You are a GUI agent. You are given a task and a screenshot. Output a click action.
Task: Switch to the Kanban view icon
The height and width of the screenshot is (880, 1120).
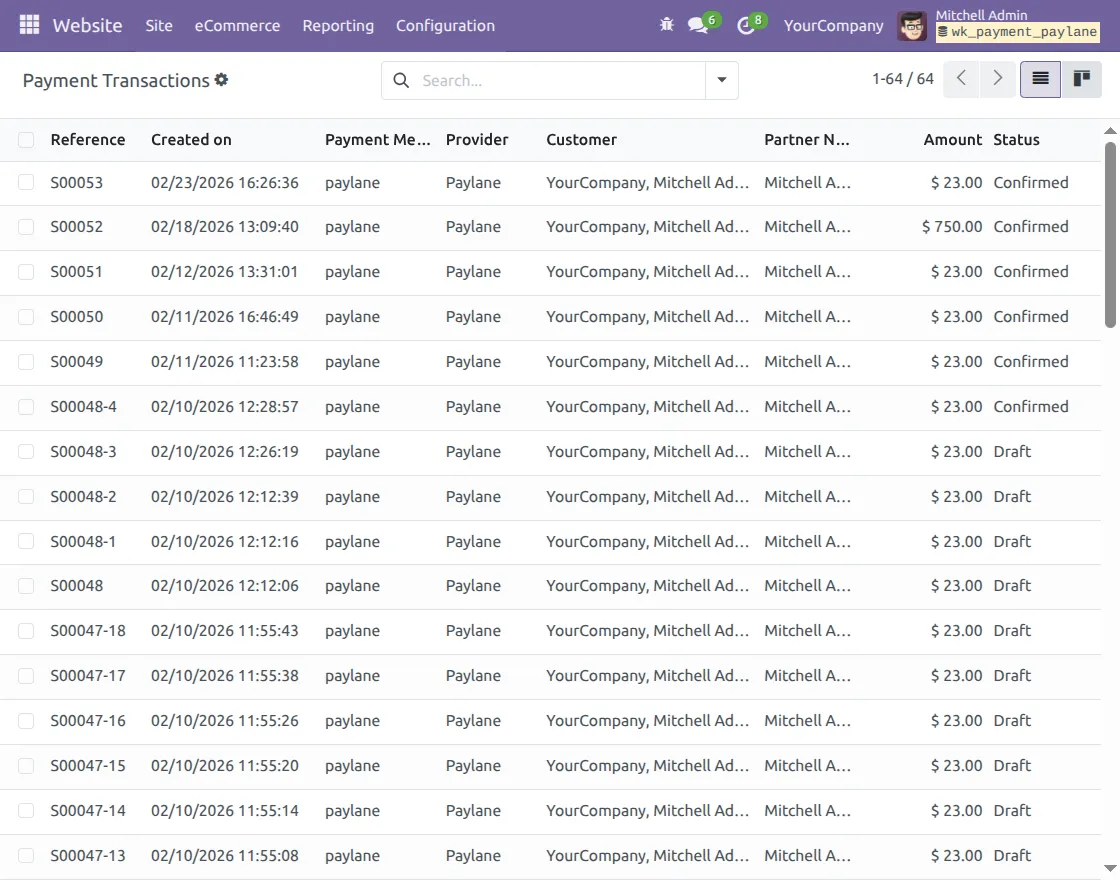(1081, 78)
